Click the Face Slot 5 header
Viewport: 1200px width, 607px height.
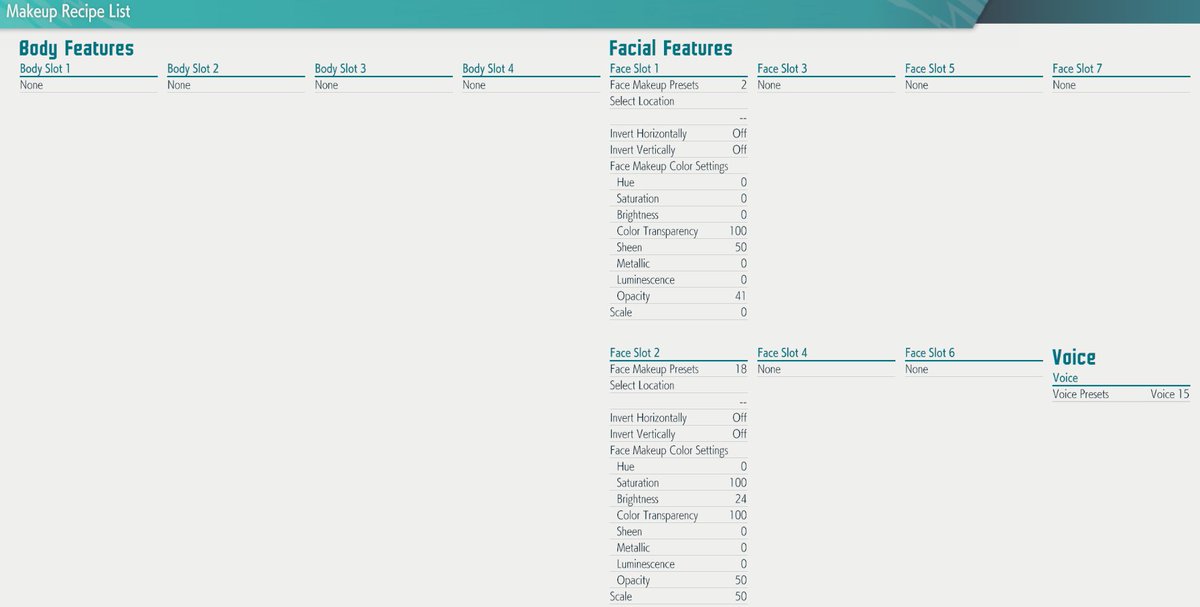[x=930, y=69]
